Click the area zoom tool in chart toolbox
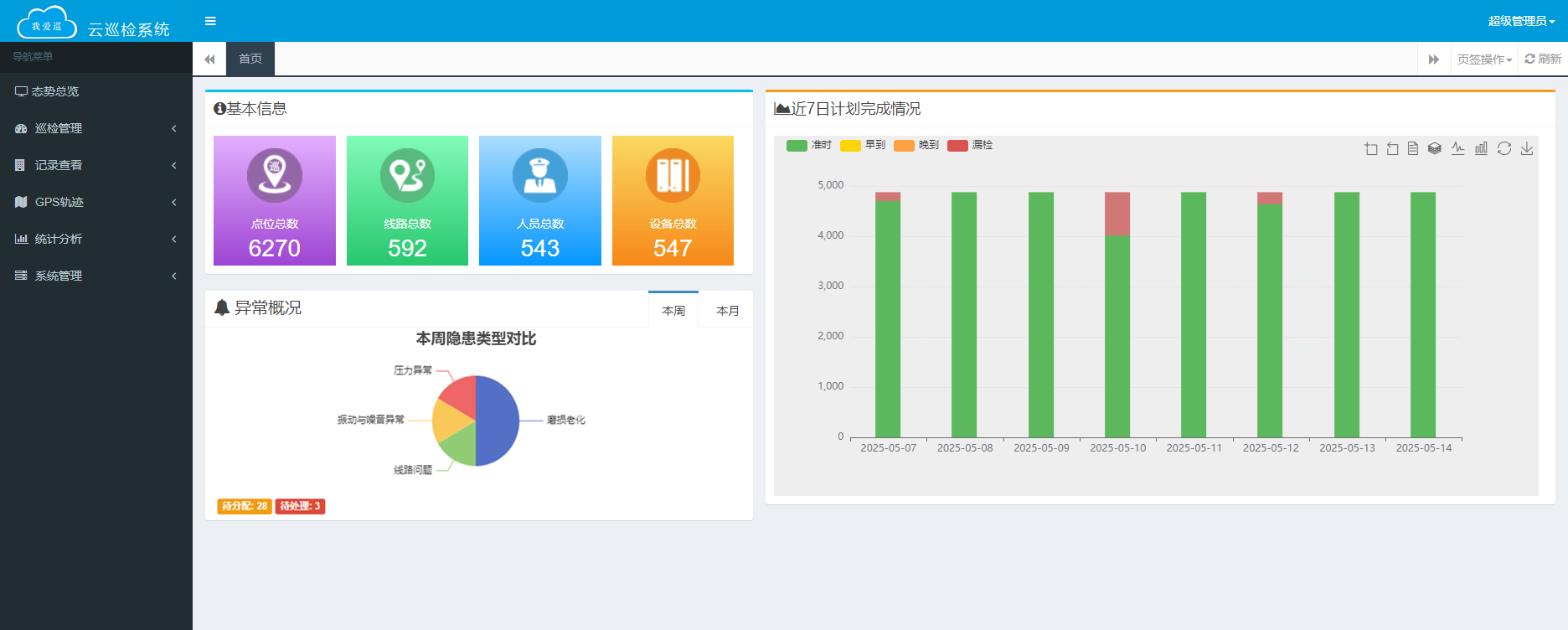The width and height of the screenshot is (1568, 630). pyautogui.click(x=1370, y=148)
